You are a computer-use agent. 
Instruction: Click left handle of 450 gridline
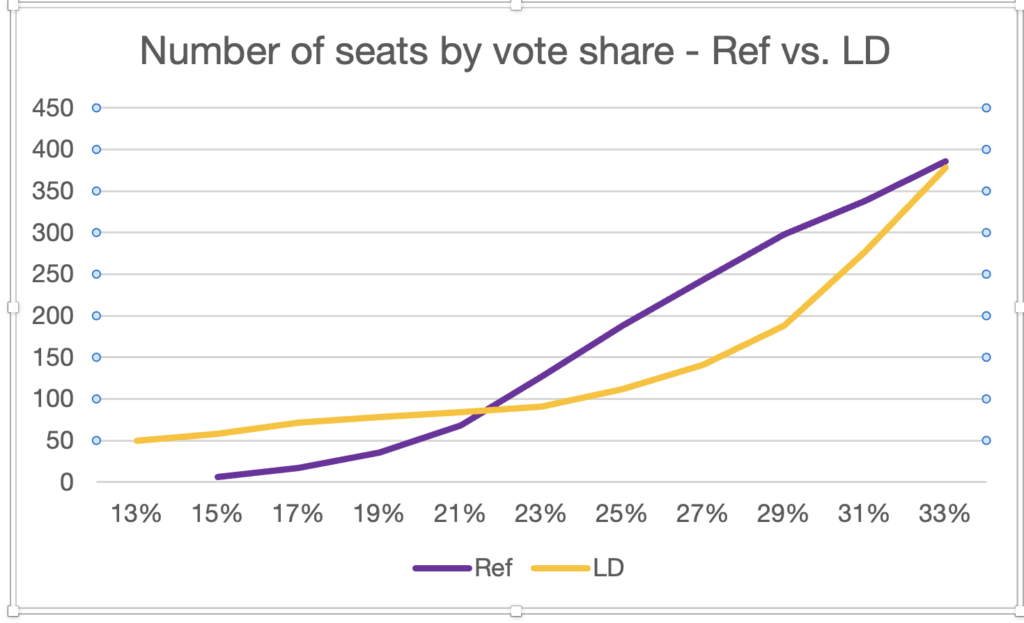coord(96,108)
